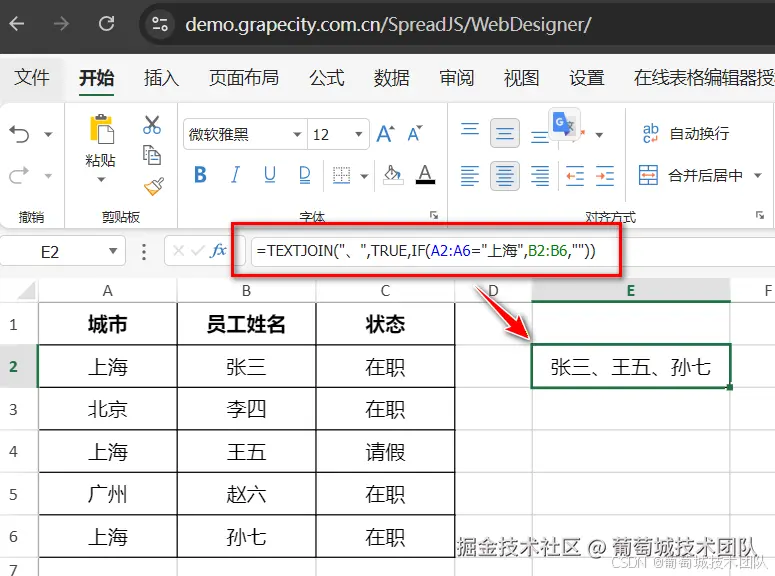Select column E header
The width and height of the screenshot is (775, 576).
(631, 291)
